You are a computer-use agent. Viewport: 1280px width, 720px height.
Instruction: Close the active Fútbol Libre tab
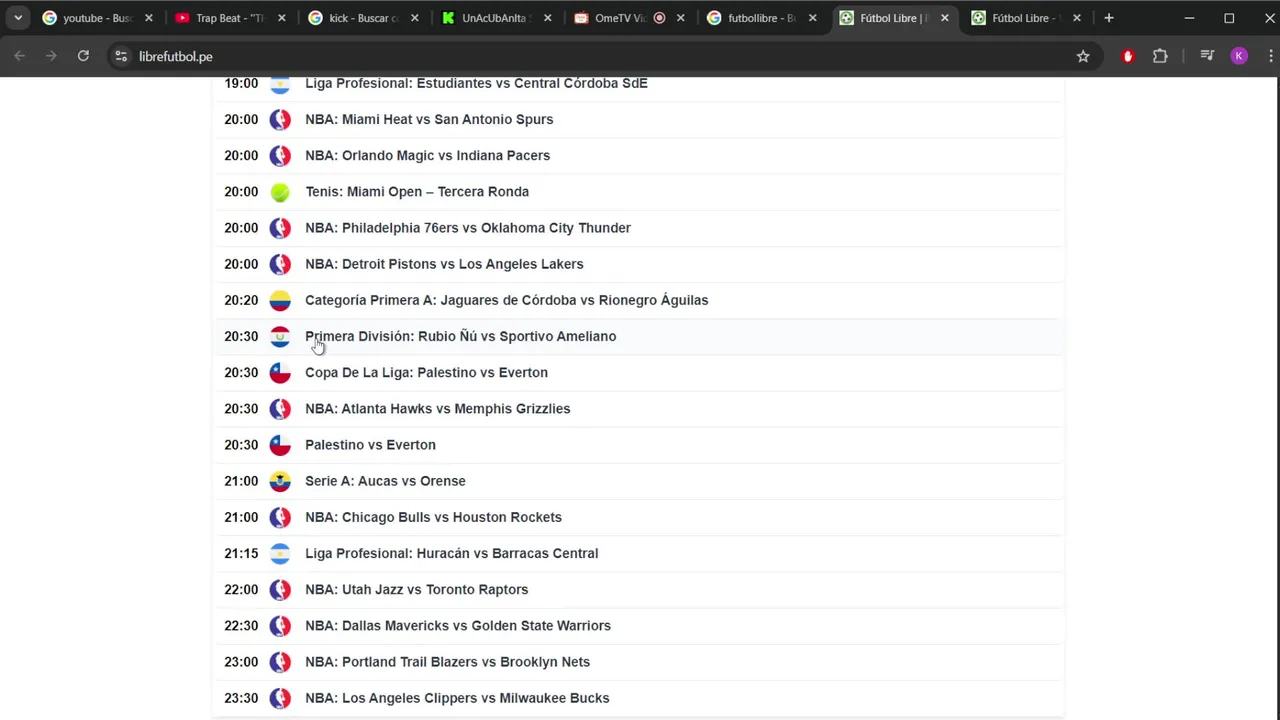click(945, 18)
